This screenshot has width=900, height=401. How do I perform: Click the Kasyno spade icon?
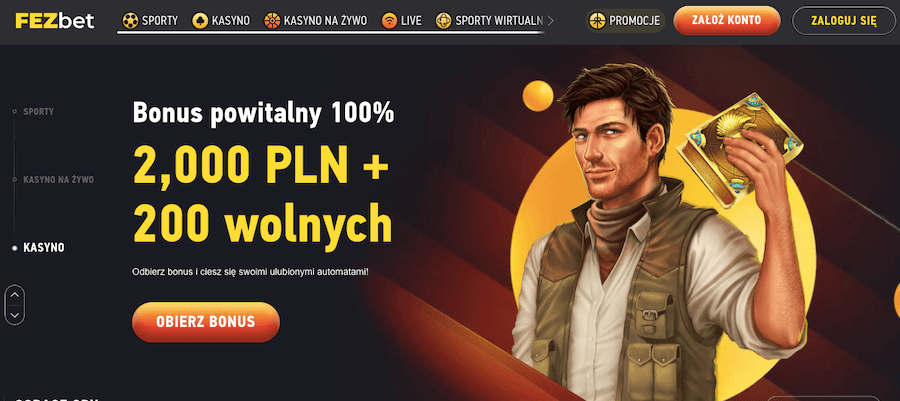click(200, 21)
